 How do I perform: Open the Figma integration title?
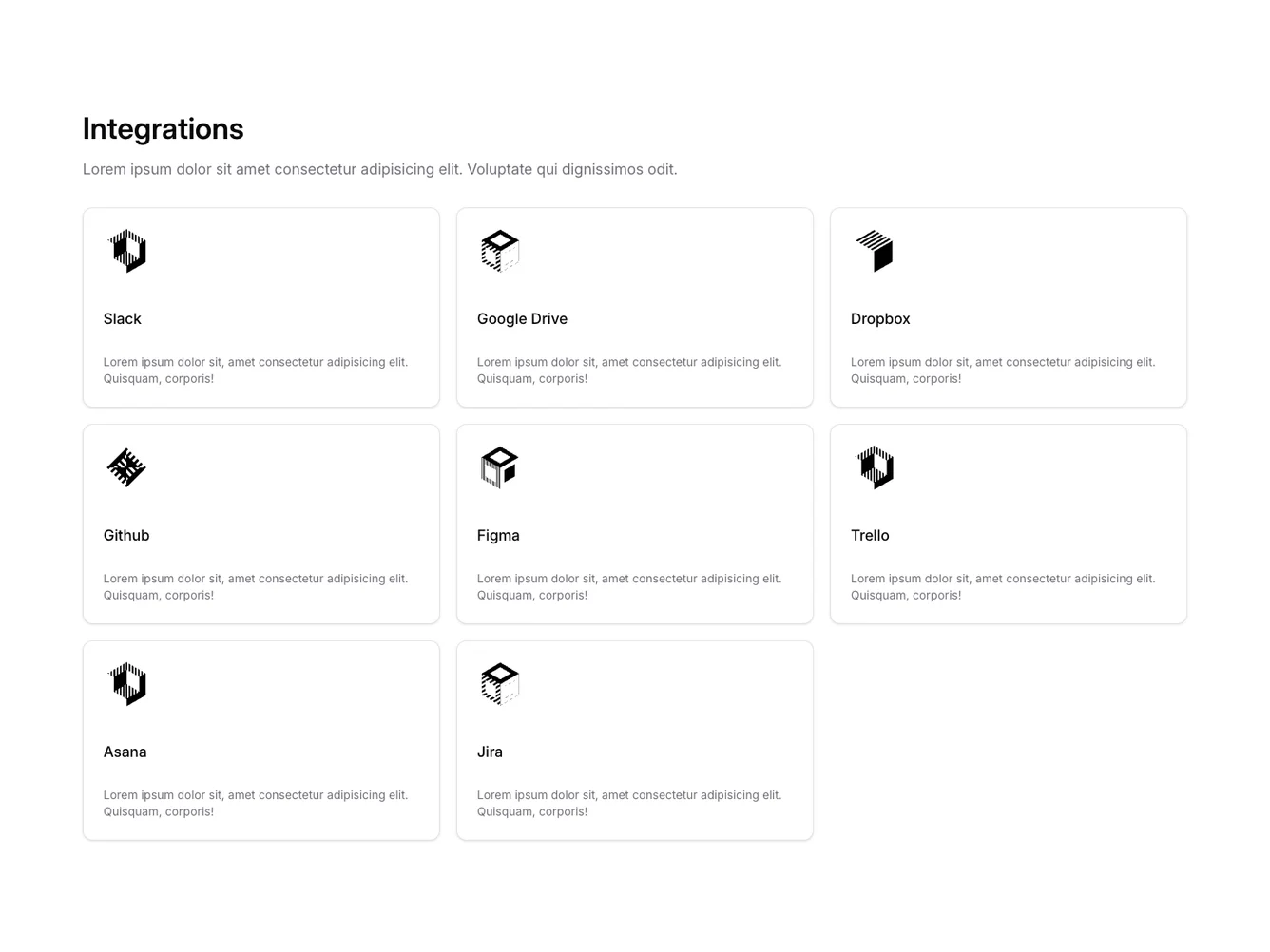tap(498, 536)
